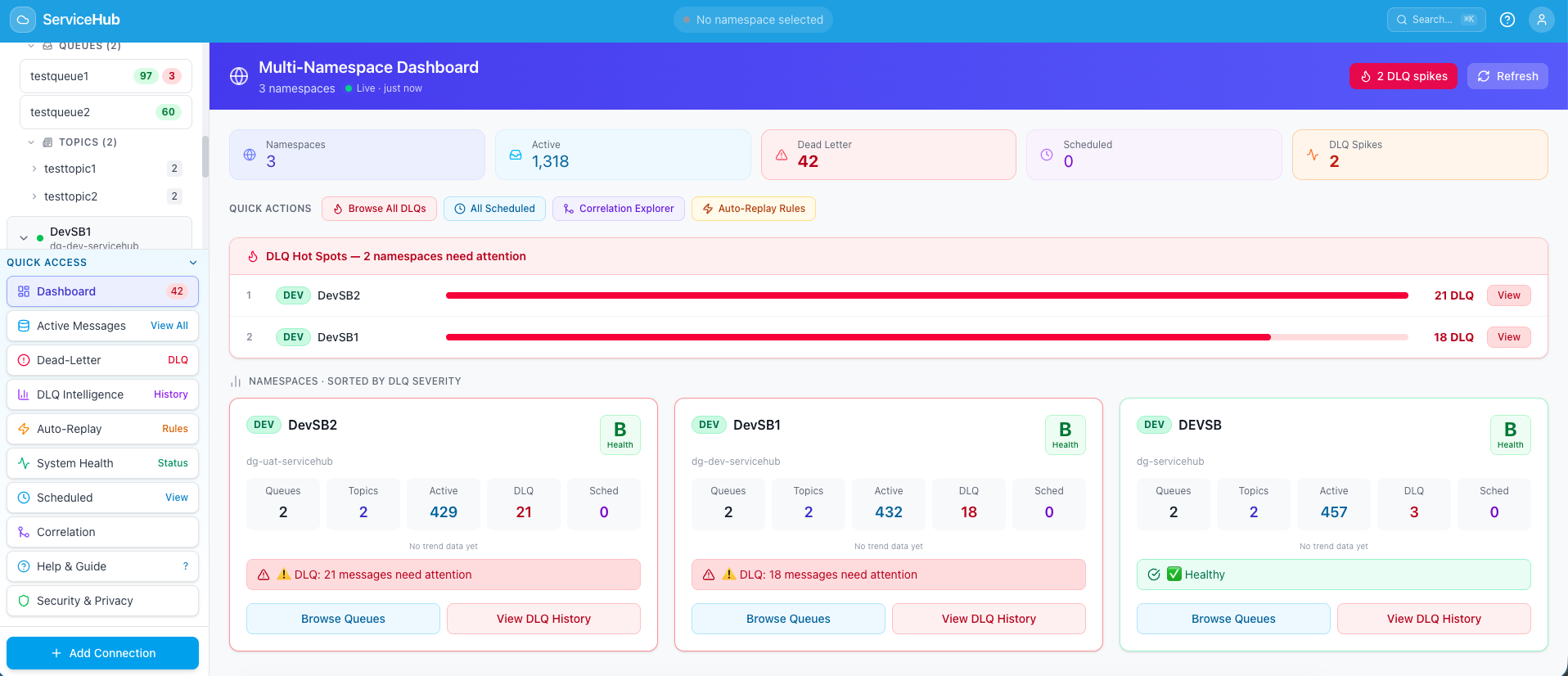Screen dimensions: 1568x676
Task: Click the DevSB2 DLQ 21 messages alert banner
Action: 444,575
